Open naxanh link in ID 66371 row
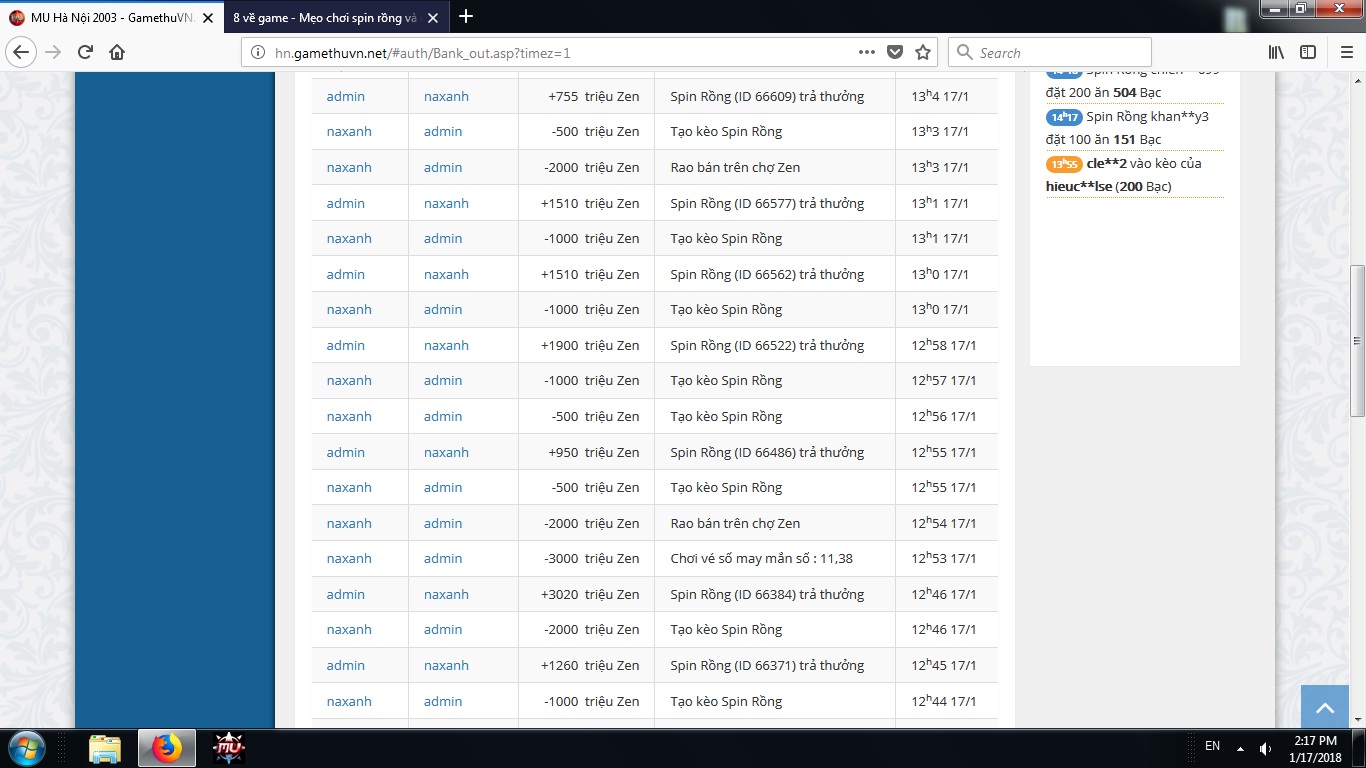Image resolution: width=1366 pixels, height=768 pixels. 446,665
